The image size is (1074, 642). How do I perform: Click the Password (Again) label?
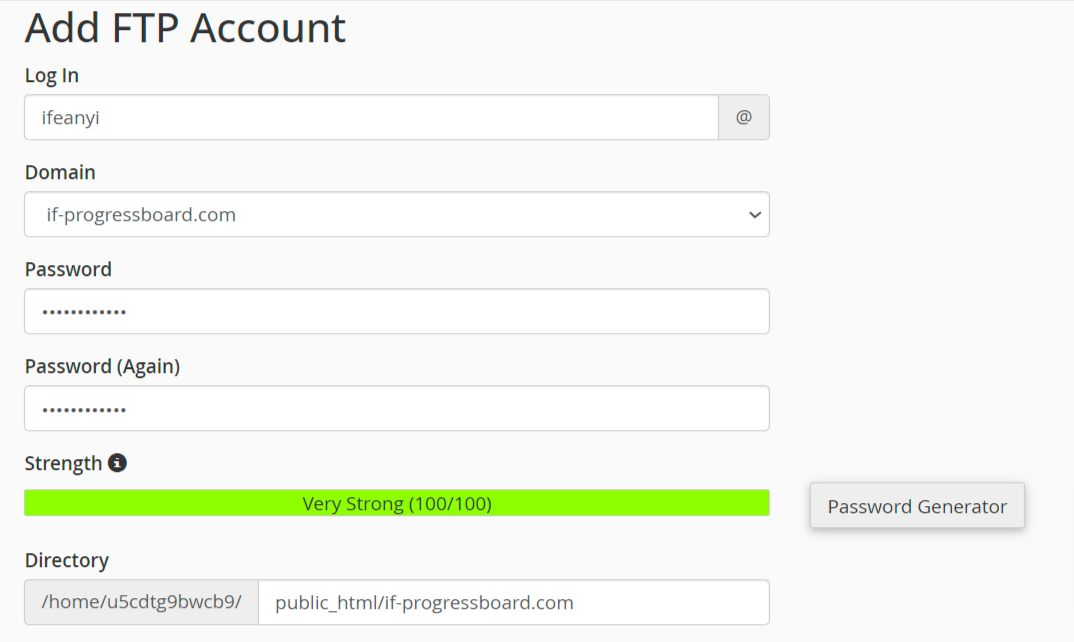[102, 367]
